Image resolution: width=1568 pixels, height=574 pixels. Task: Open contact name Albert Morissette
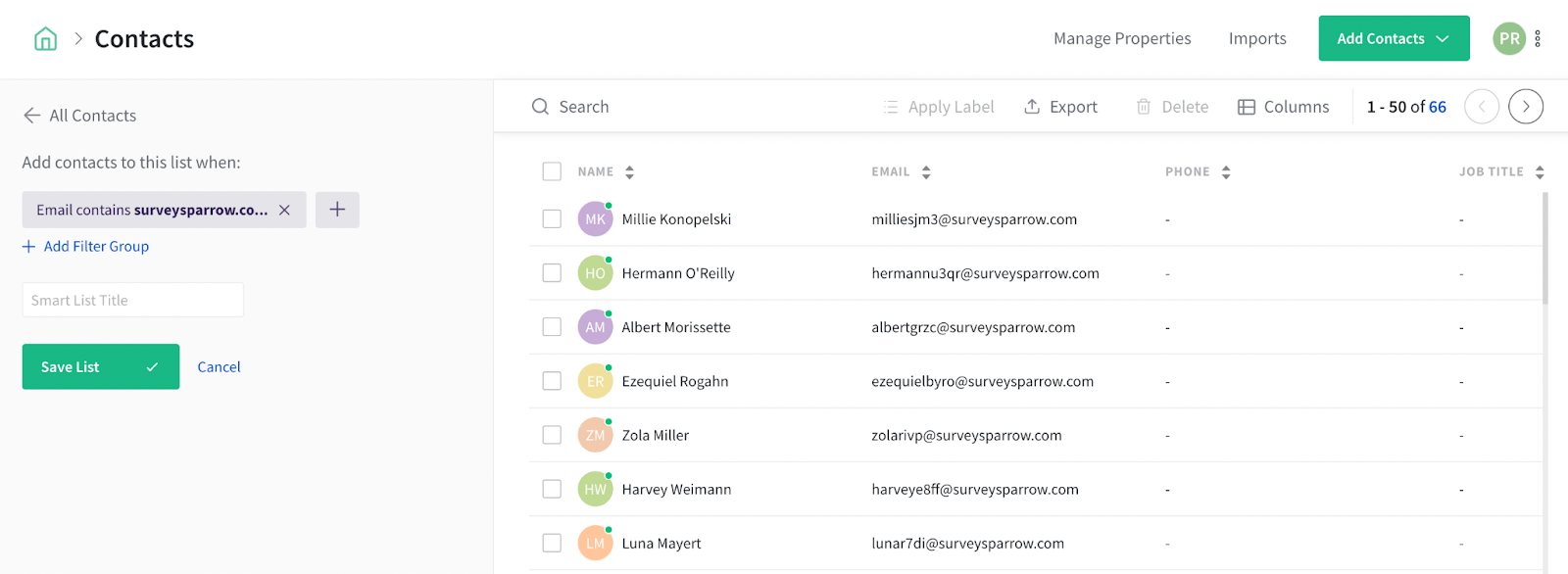(676, 327)
